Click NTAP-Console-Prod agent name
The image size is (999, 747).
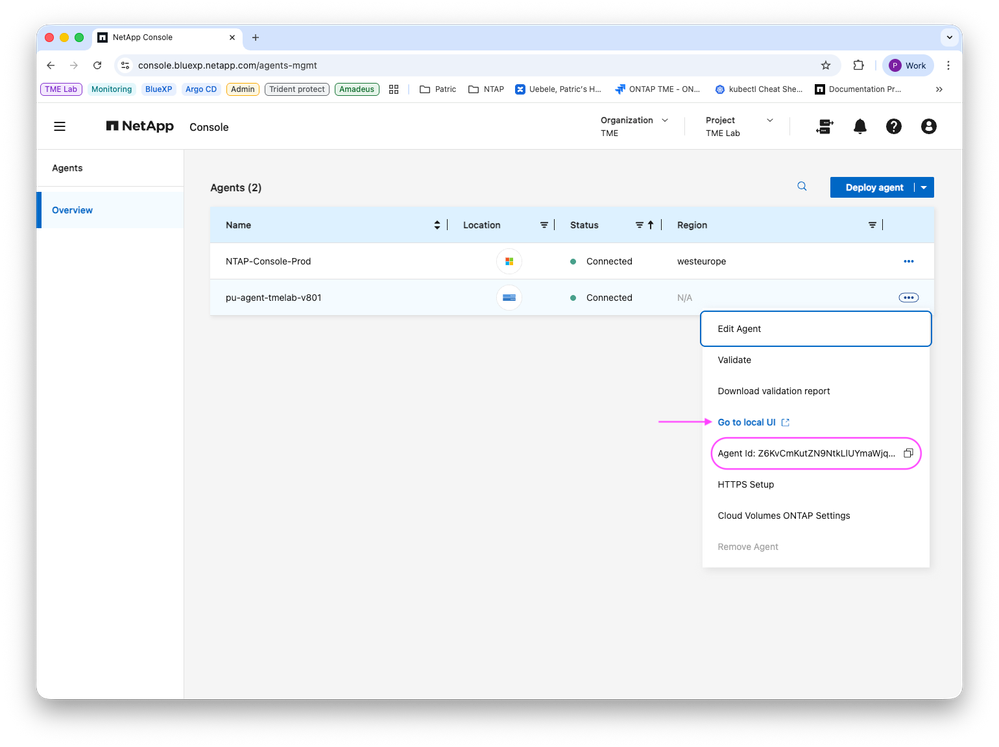(x=268, y=261)
